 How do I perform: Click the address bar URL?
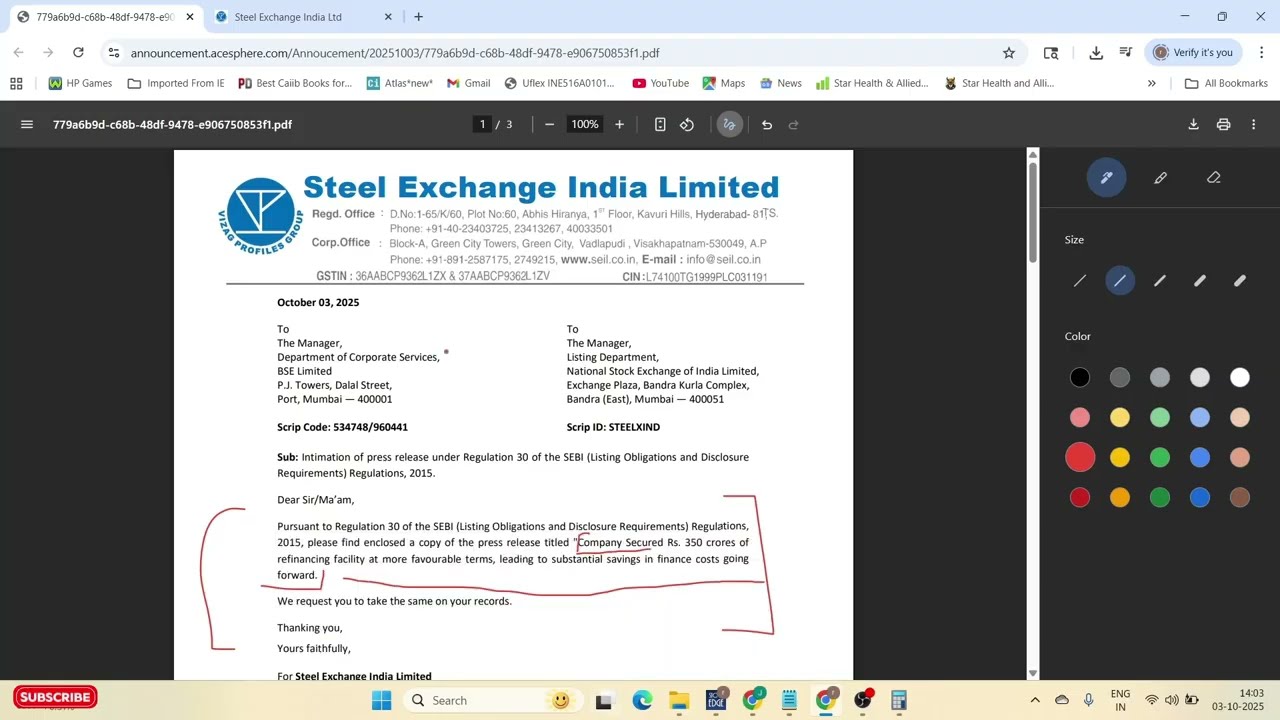[394, 53]
